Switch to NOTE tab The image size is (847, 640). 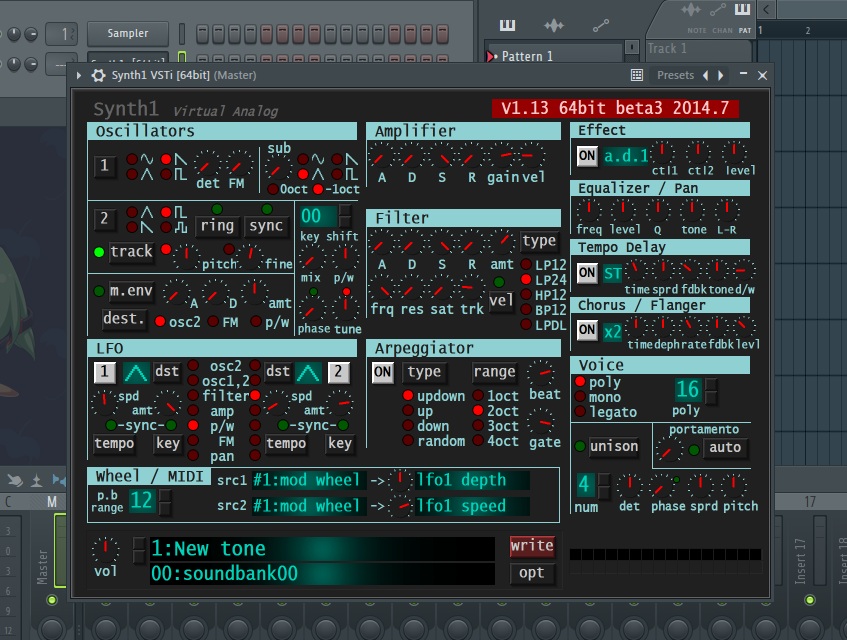(697, 30)
